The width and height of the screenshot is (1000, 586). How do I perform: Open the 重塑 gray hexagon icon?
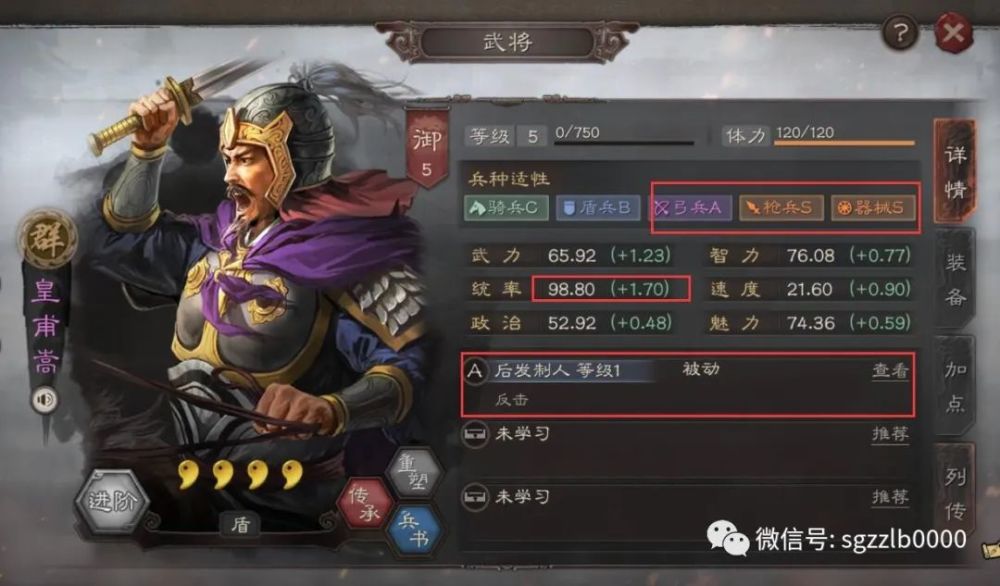pos(415,472)
